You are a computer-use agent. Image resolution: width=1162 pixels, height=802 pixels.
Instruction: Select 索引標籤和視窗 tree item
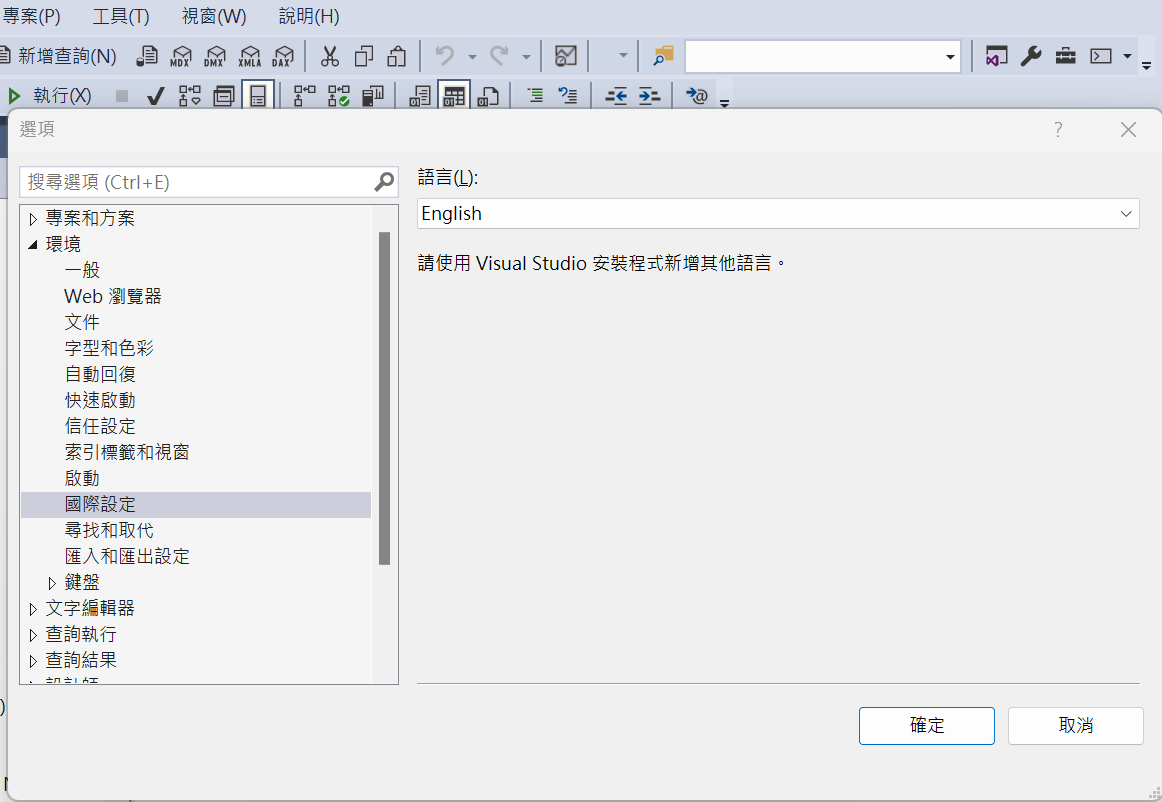[x=127, y=452]
